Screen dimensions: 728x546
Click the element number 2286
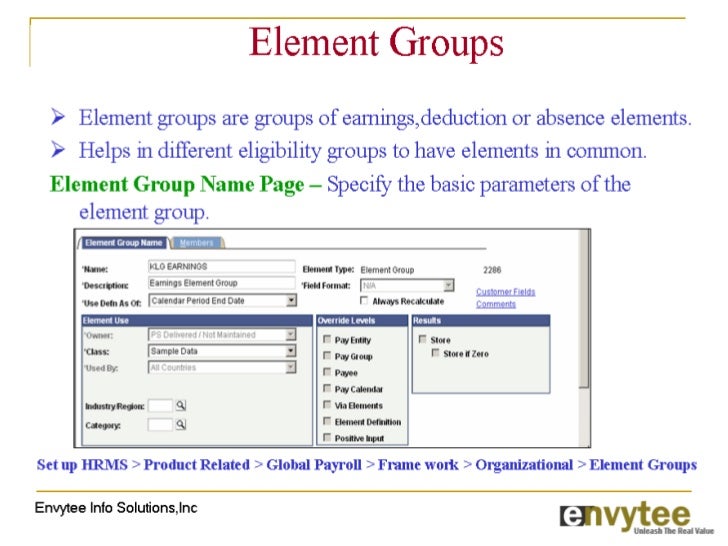point(492,270)
